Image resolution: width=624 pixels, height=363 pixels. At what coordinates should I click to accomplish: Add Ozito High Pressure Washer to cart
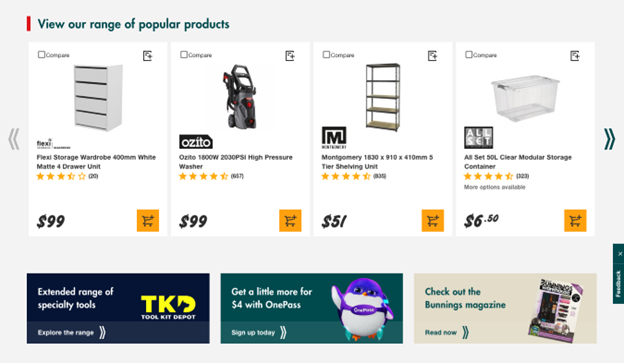coord(290,221)
